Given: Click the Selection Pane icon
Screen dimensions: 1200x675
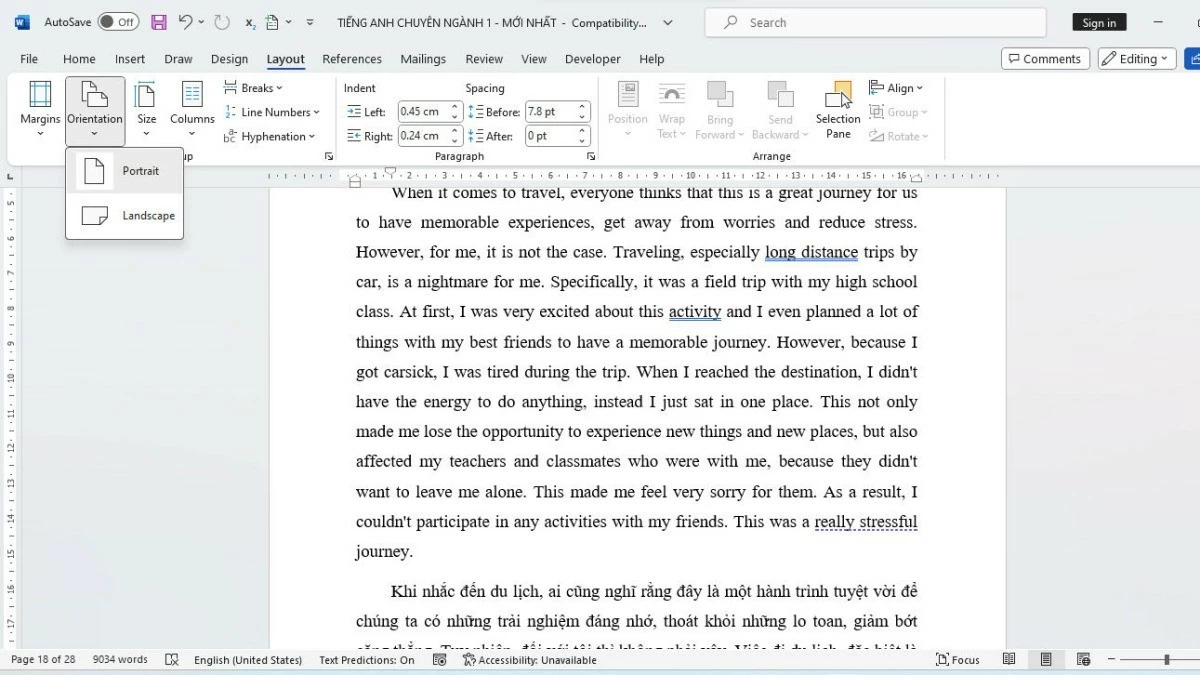Looking at the screenshot, I should tap(838, 110).
